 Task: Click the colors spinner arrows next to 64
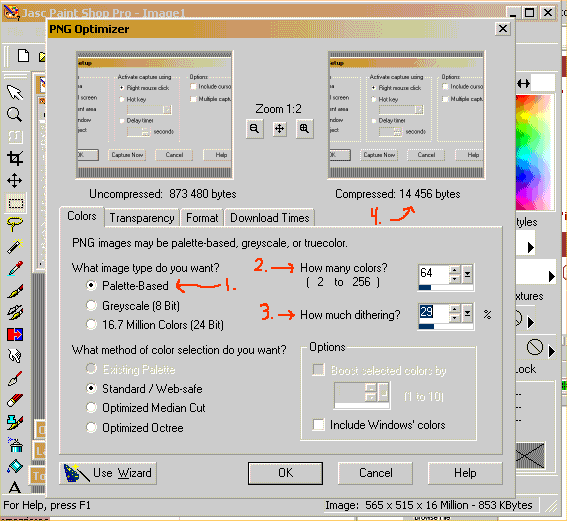[x=455, y=274]
